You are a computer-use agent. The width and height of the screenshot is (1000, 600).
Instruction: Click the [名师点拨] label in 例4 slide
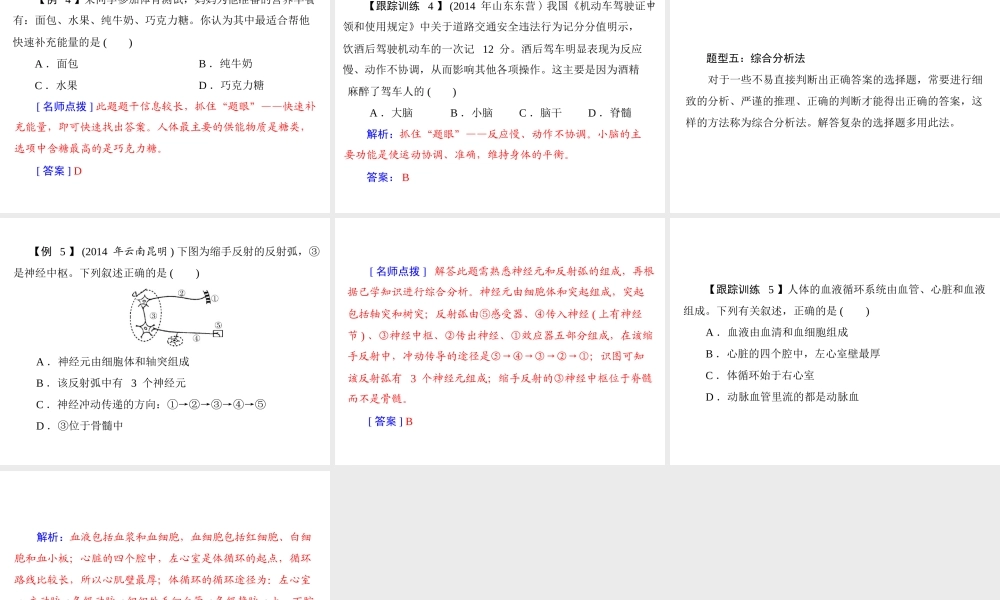pos(64,106)
